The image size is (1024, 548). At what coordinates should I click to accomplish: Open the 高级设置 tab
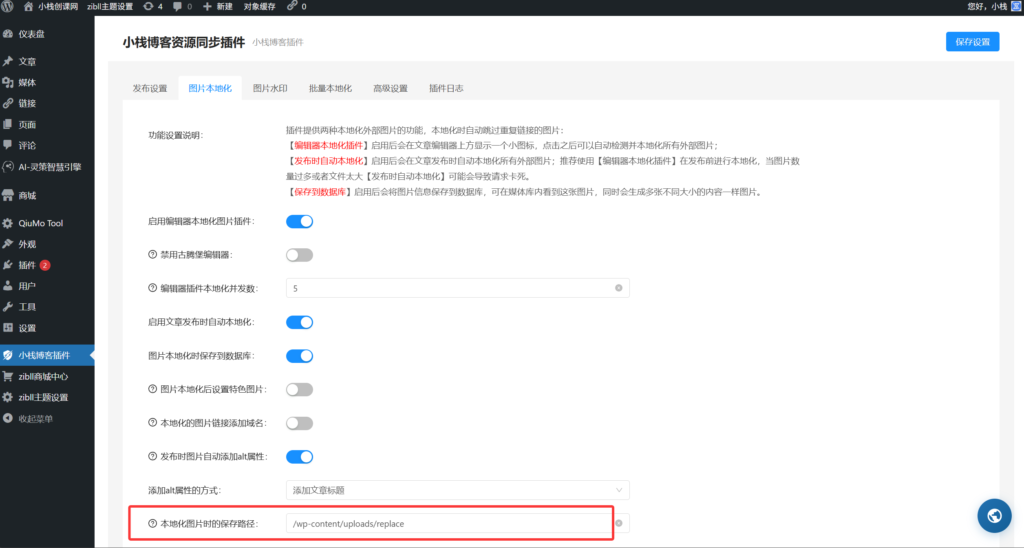click(390, 88)
